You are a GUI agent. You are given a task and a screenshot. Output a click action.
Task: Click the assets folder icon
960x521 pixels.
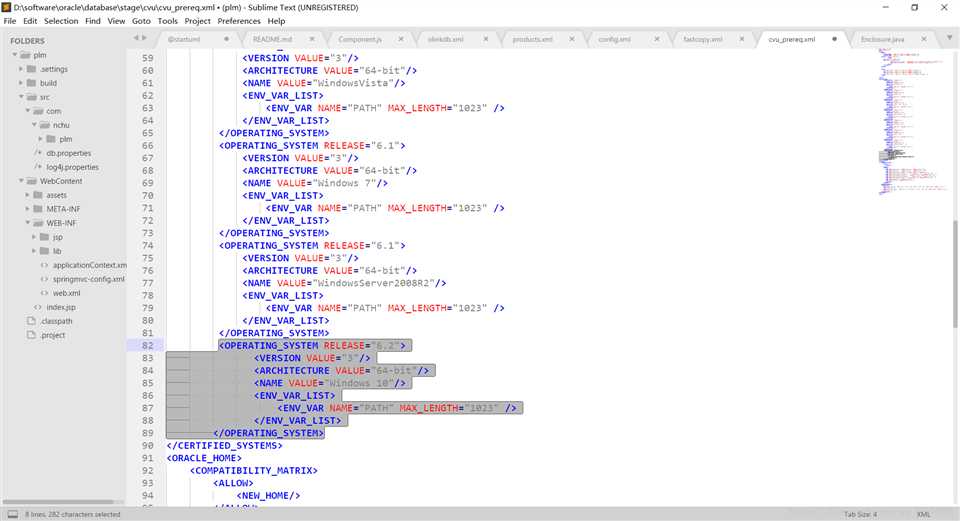38,195
